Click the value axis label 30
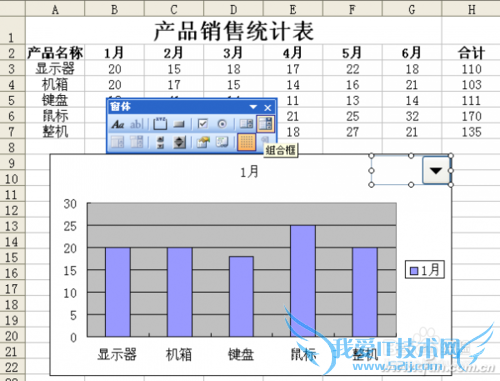This screenshot has width=500, height=381. coord(70,204)
